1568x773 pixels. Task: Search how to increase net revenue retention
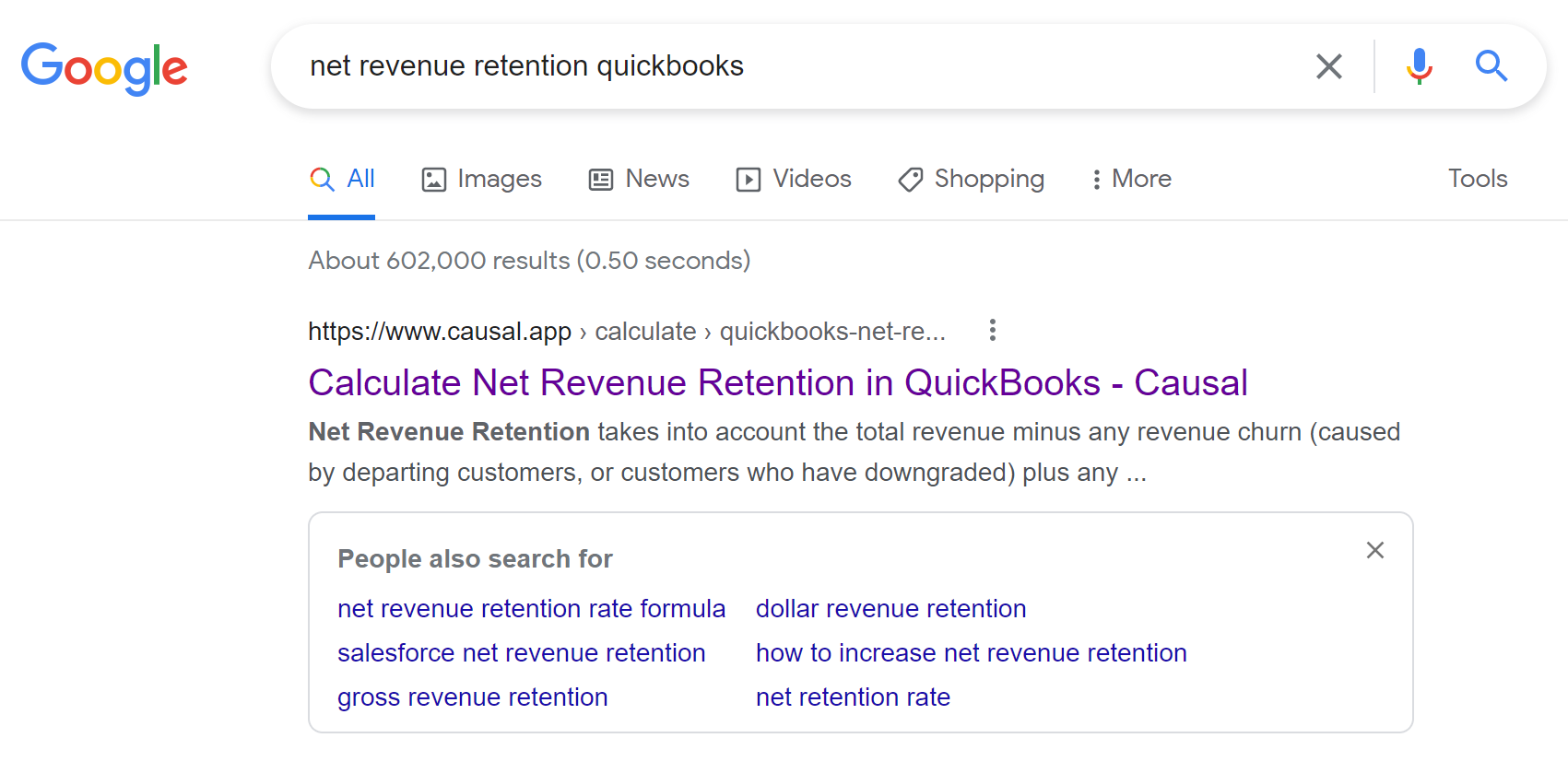(x=972, y=653)
